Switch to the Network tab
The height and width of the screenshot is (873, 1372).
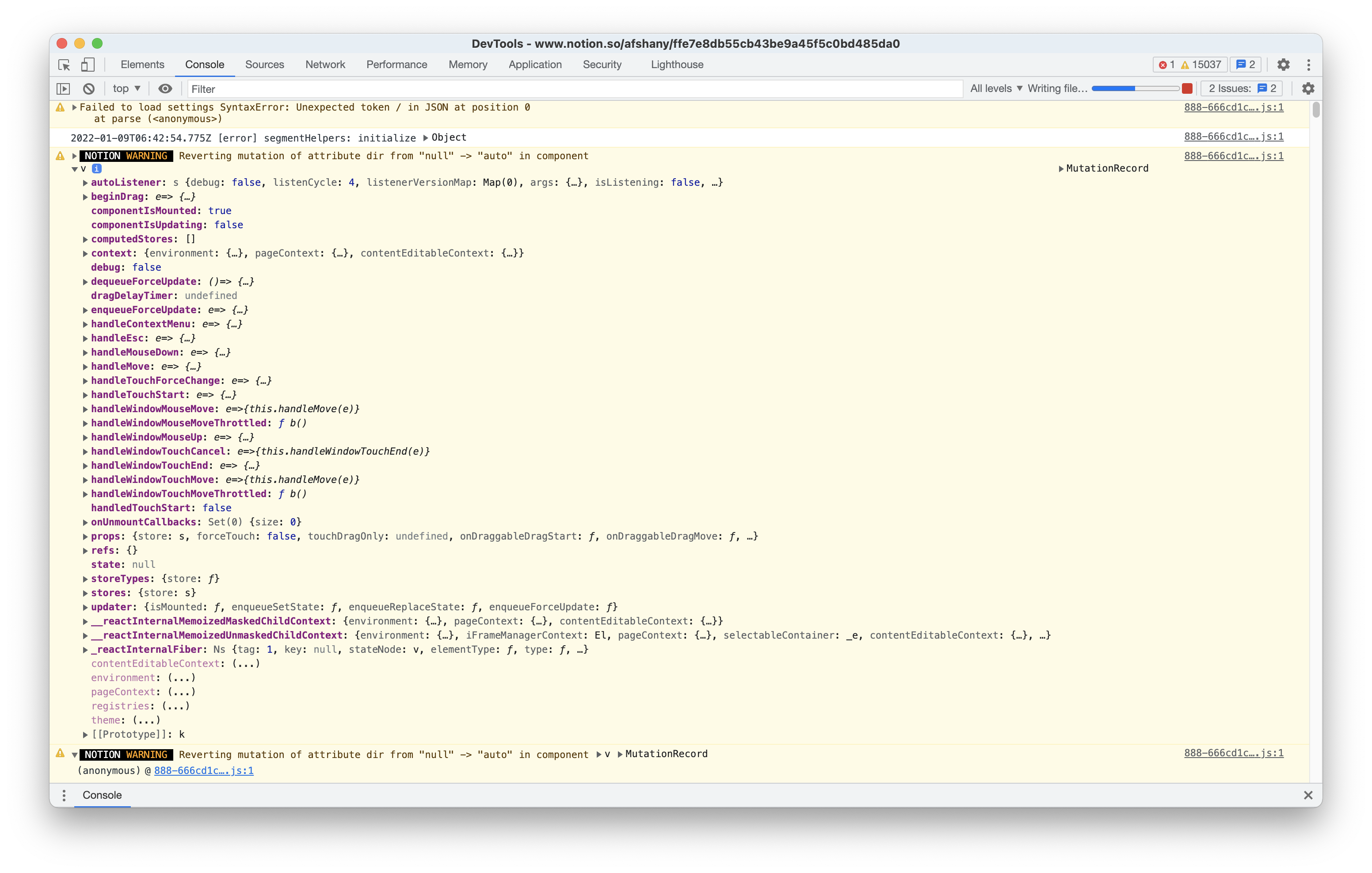(325, 65)
